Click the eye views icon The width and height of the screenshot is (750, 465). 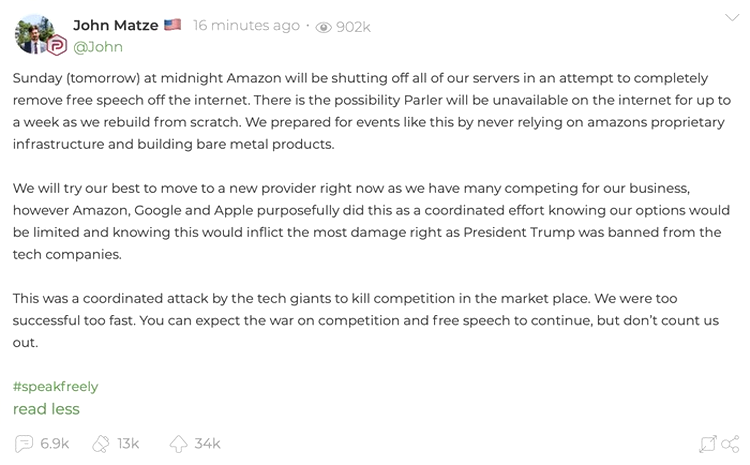pyautogui.click(x=324, y=27)
